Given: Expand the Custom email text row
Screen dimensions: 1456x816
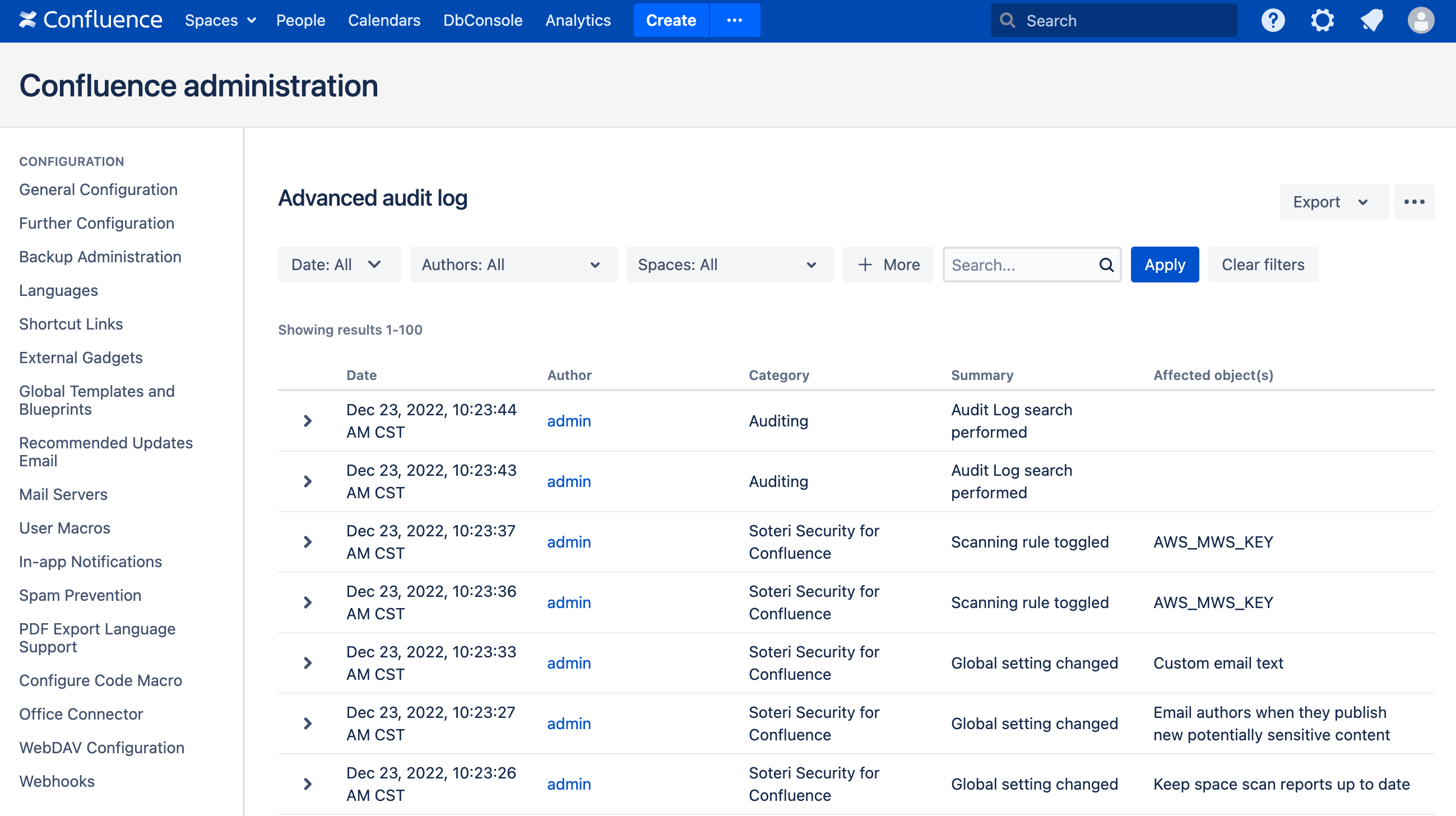Looking at the screenshot, I should coord(308,663).
